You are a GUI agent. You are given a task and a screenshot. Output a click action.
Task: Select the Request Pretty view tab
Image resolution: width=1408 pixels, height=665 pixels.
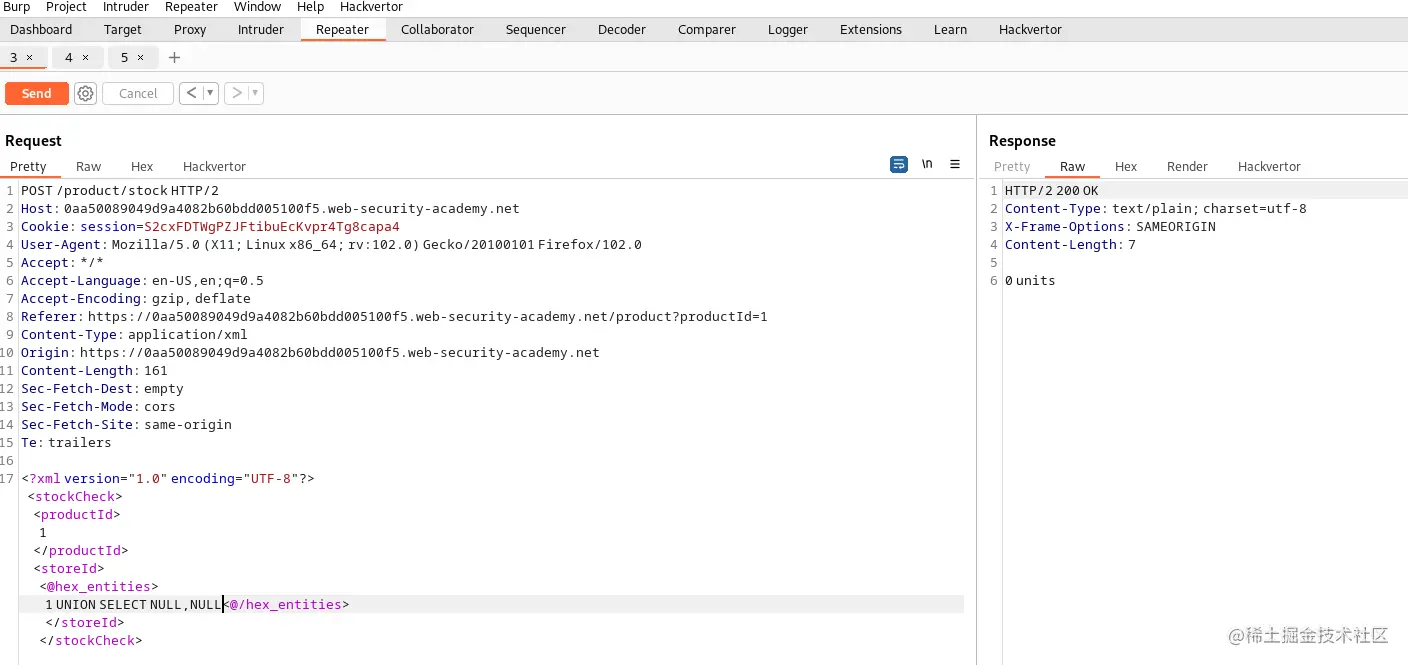tap(29, 166)
